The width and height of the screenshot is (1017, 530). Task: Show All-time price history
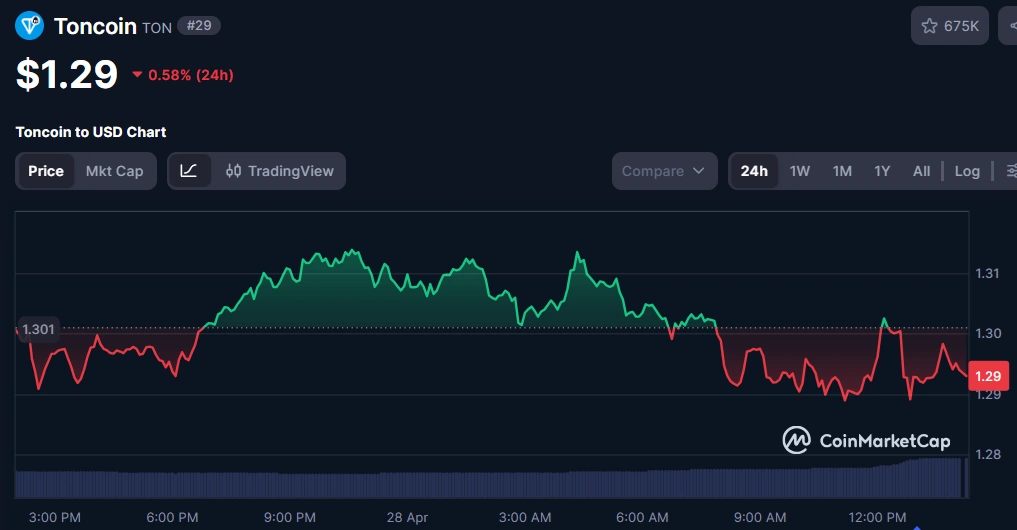[x=921, y=171]
